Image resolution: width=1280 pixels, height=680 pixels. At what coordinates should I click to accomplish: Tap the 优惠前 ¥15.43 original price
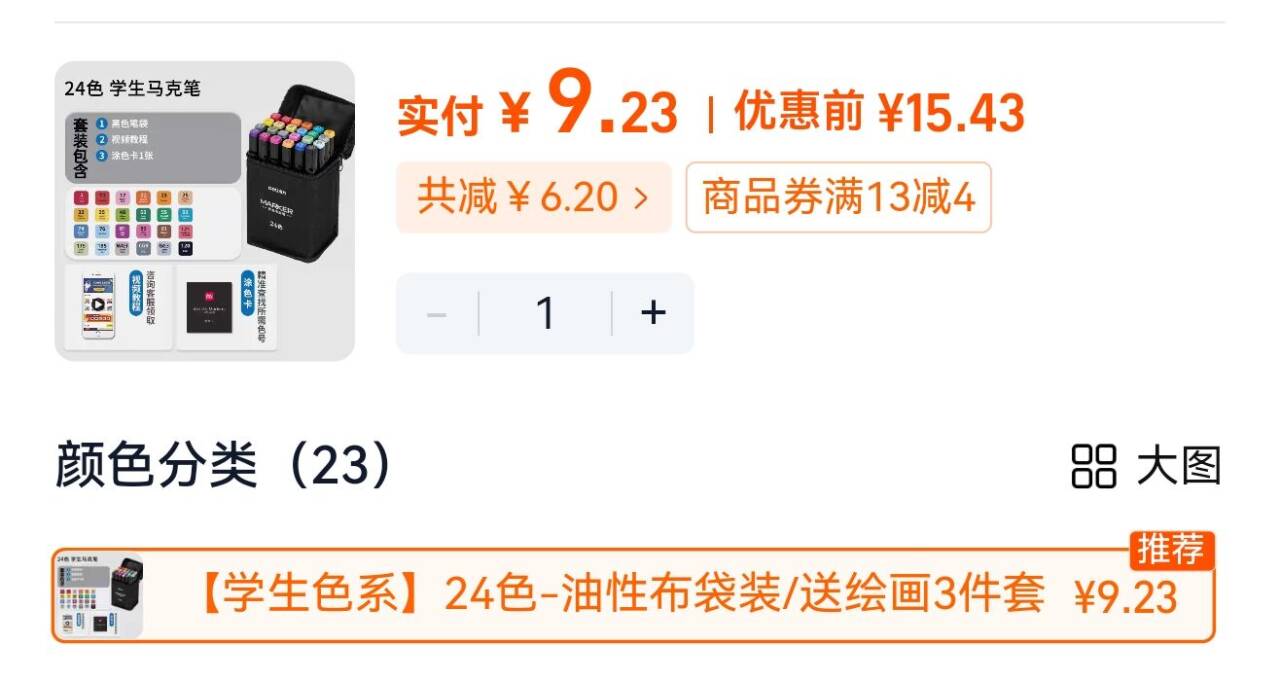[x=880, y=112]
